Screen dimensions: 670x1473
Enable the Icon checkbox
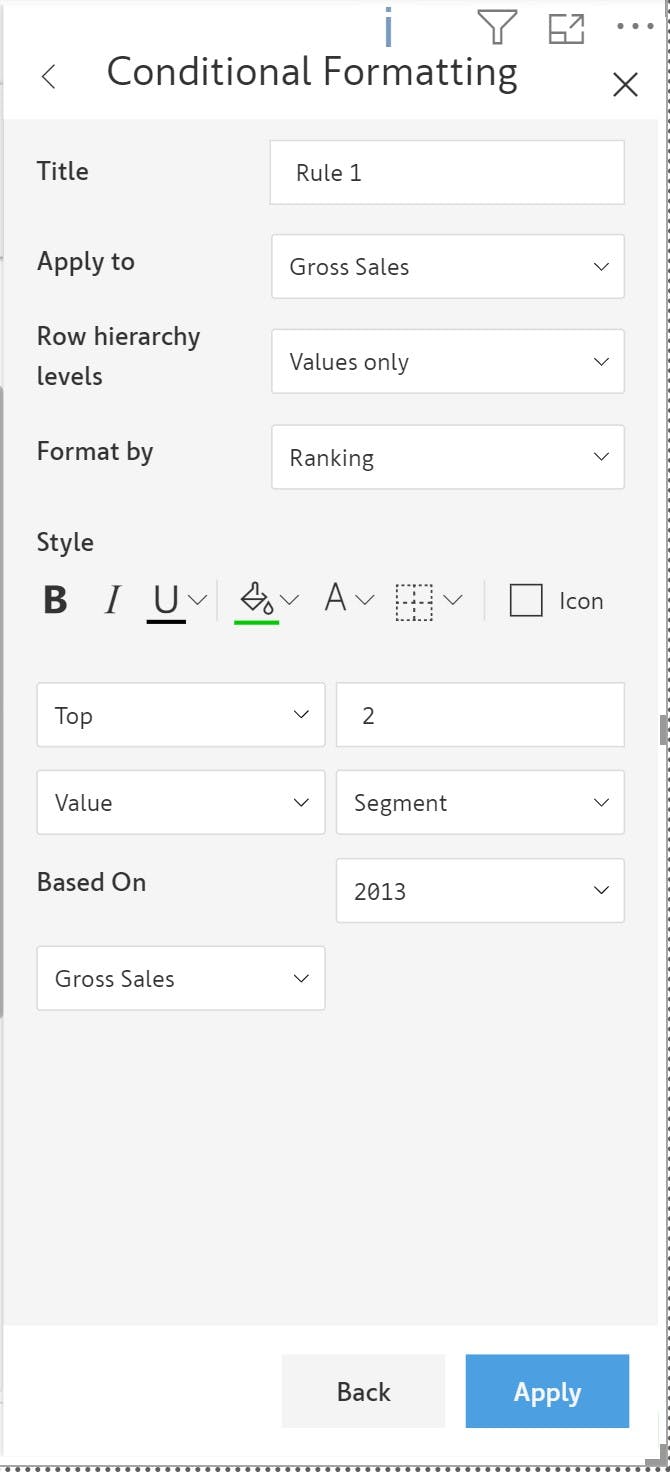526,600
